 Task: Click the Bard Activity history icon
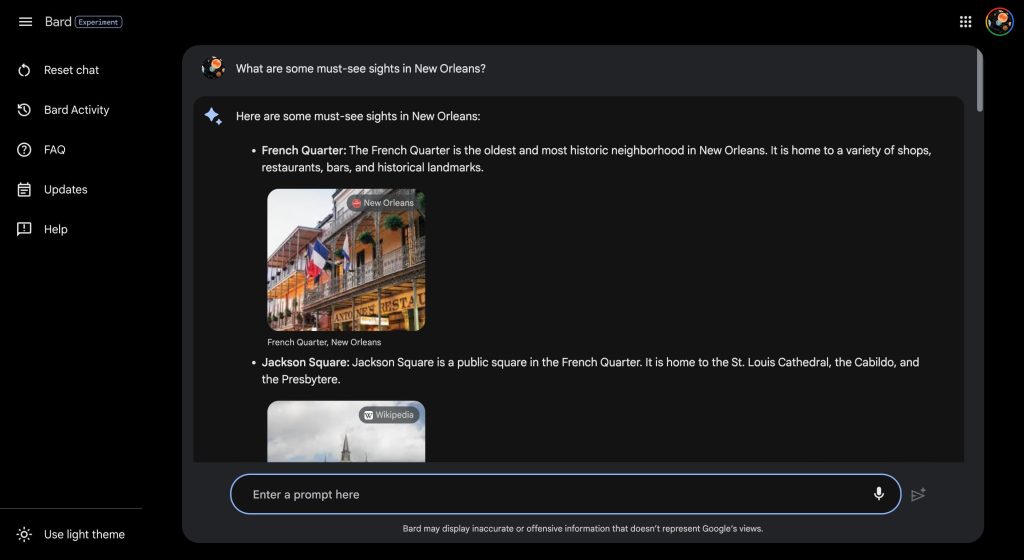click(25, 110)
